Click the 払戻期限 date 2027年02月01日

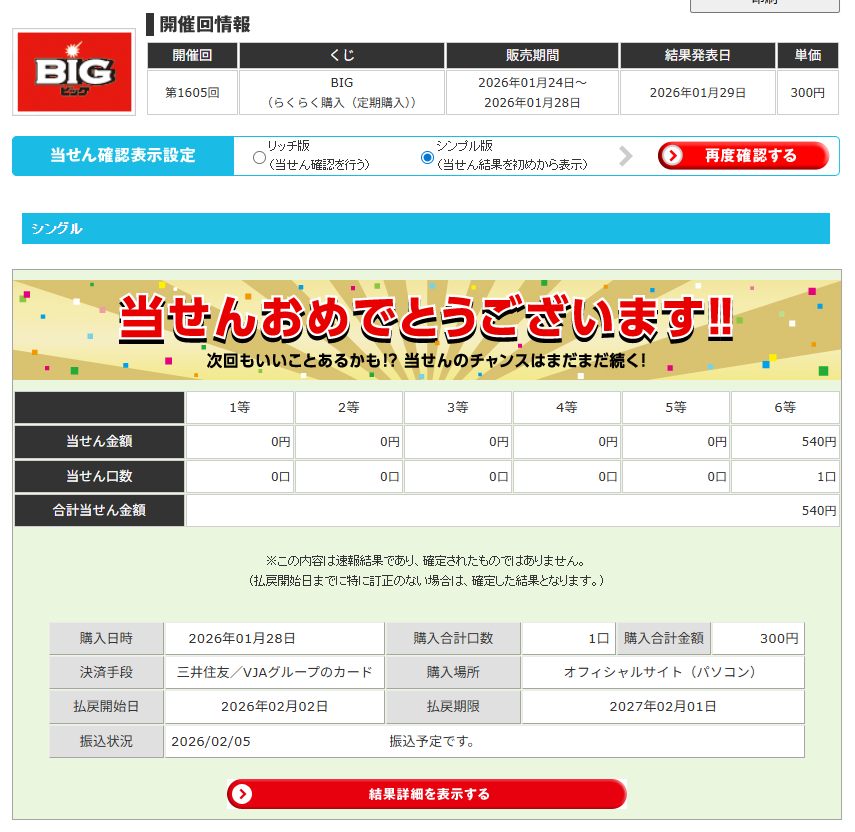(662, 706)
